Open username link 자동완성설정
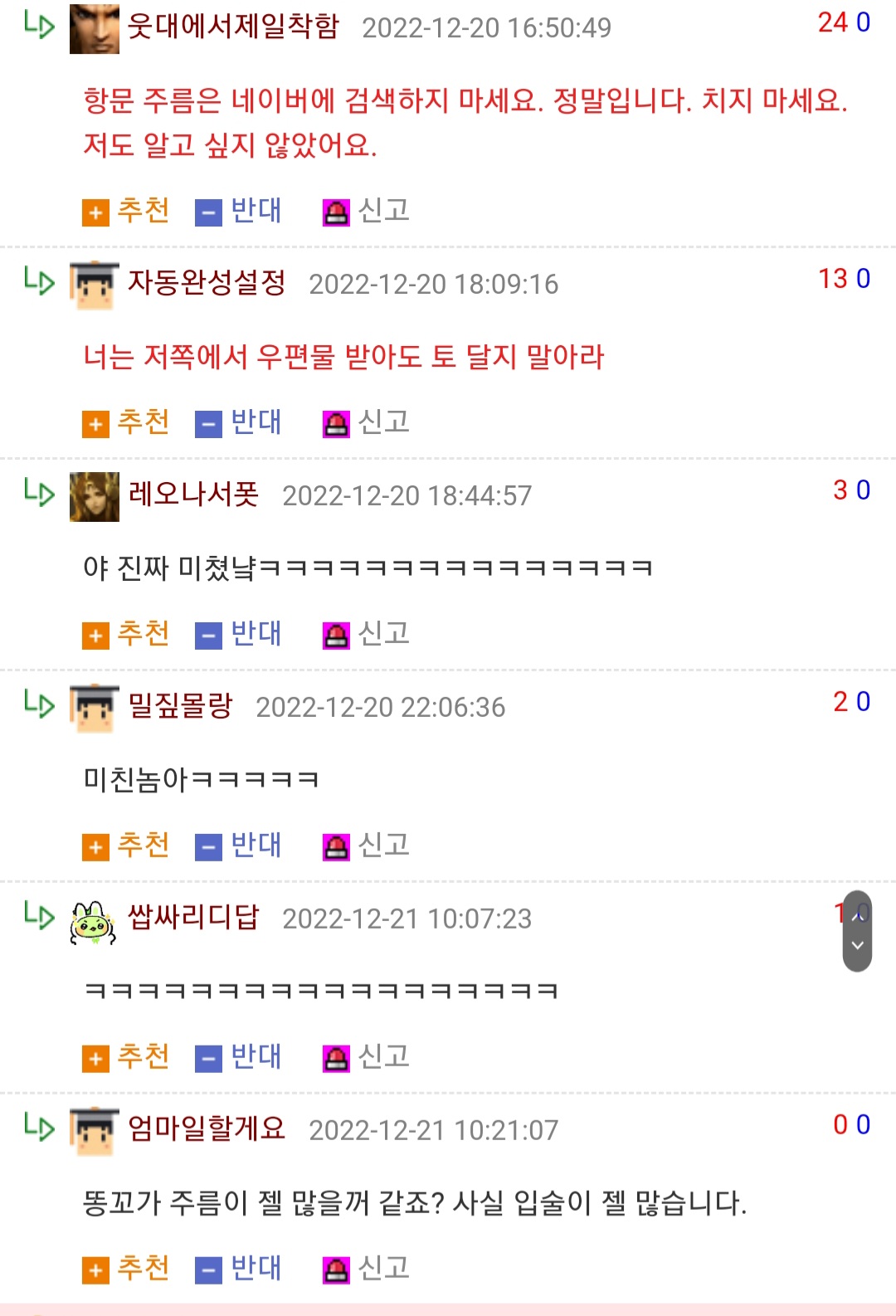The height and width of the screenshot is (1316, 896). coord(207,282)
